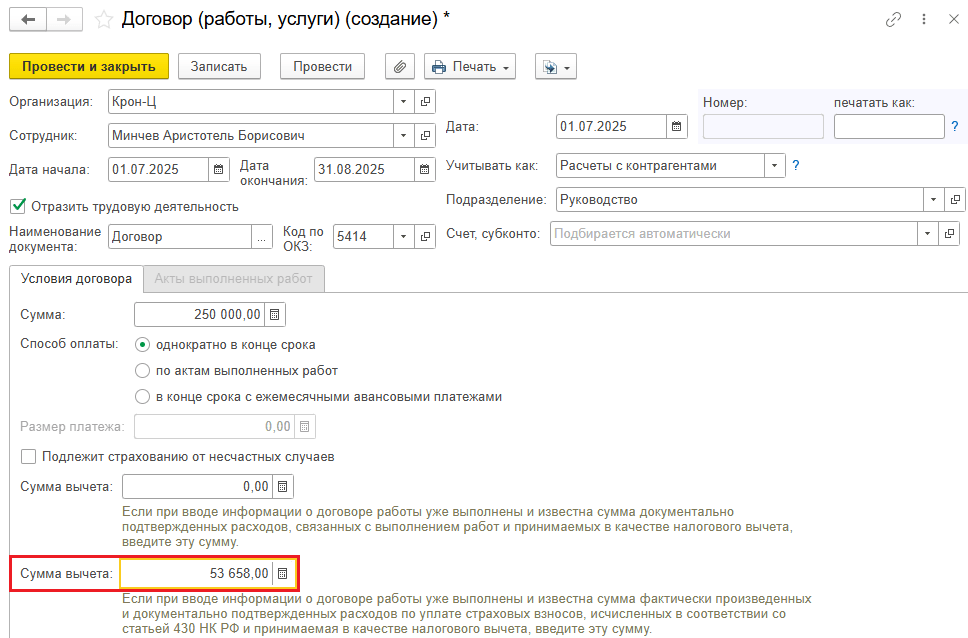Click the back navigation arrow
968x638 pixels.
[28, 19]
